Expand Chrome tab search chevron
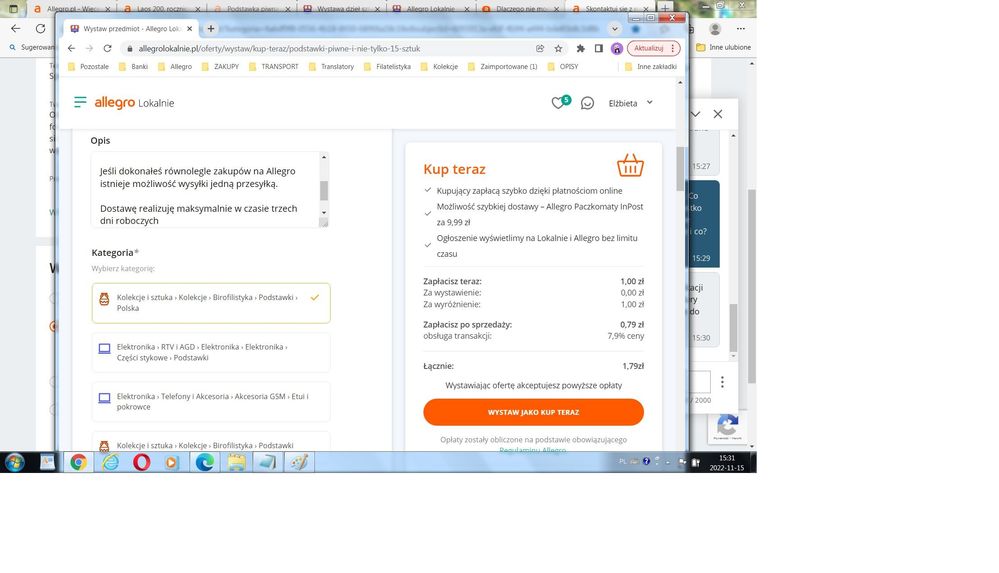The width and height of the screenshot is (999, 573). pos(614,29)
